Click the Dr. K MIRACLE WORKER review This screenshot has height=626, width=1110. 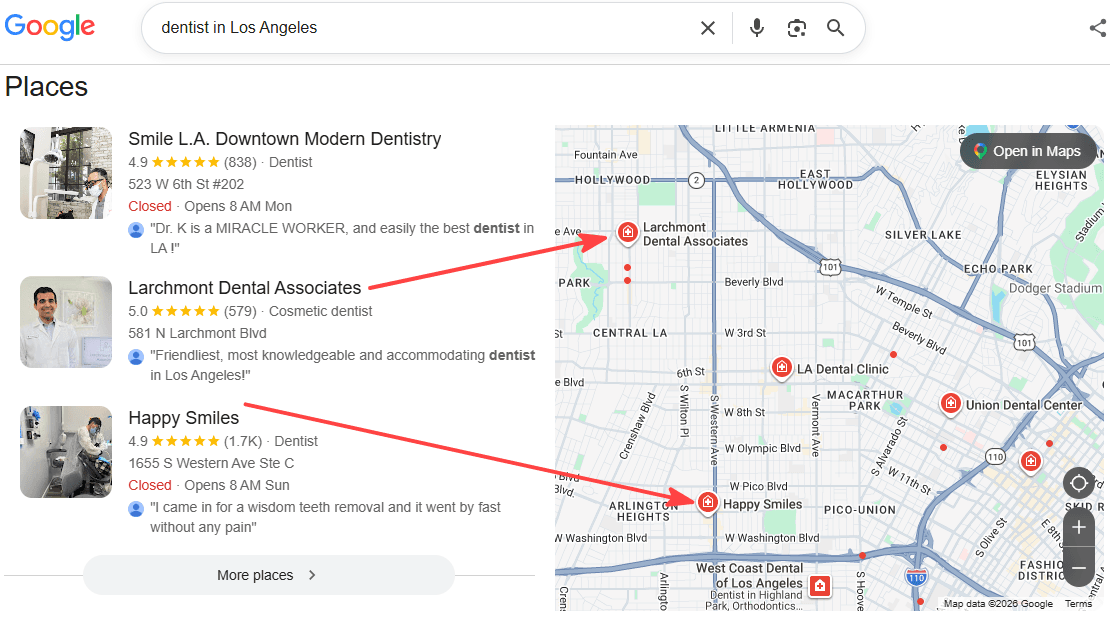[x=342, y=238]
